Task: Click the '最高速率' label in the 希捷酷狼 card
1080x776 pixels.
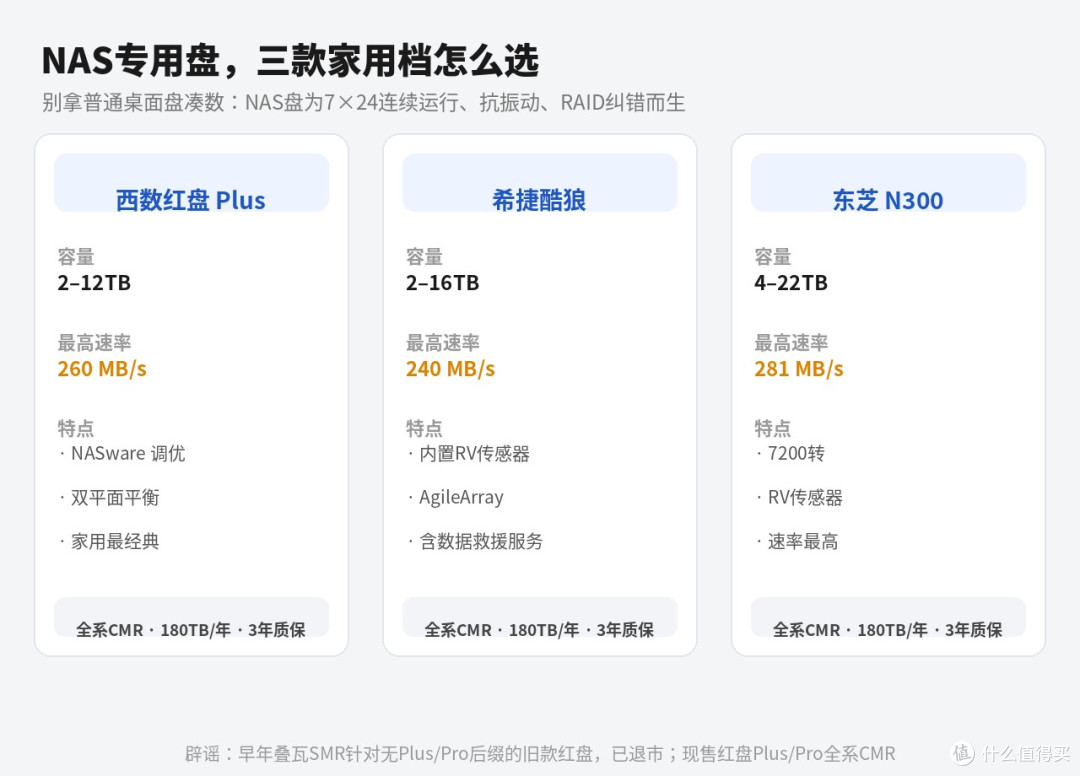Action: [x=443, y=343]
